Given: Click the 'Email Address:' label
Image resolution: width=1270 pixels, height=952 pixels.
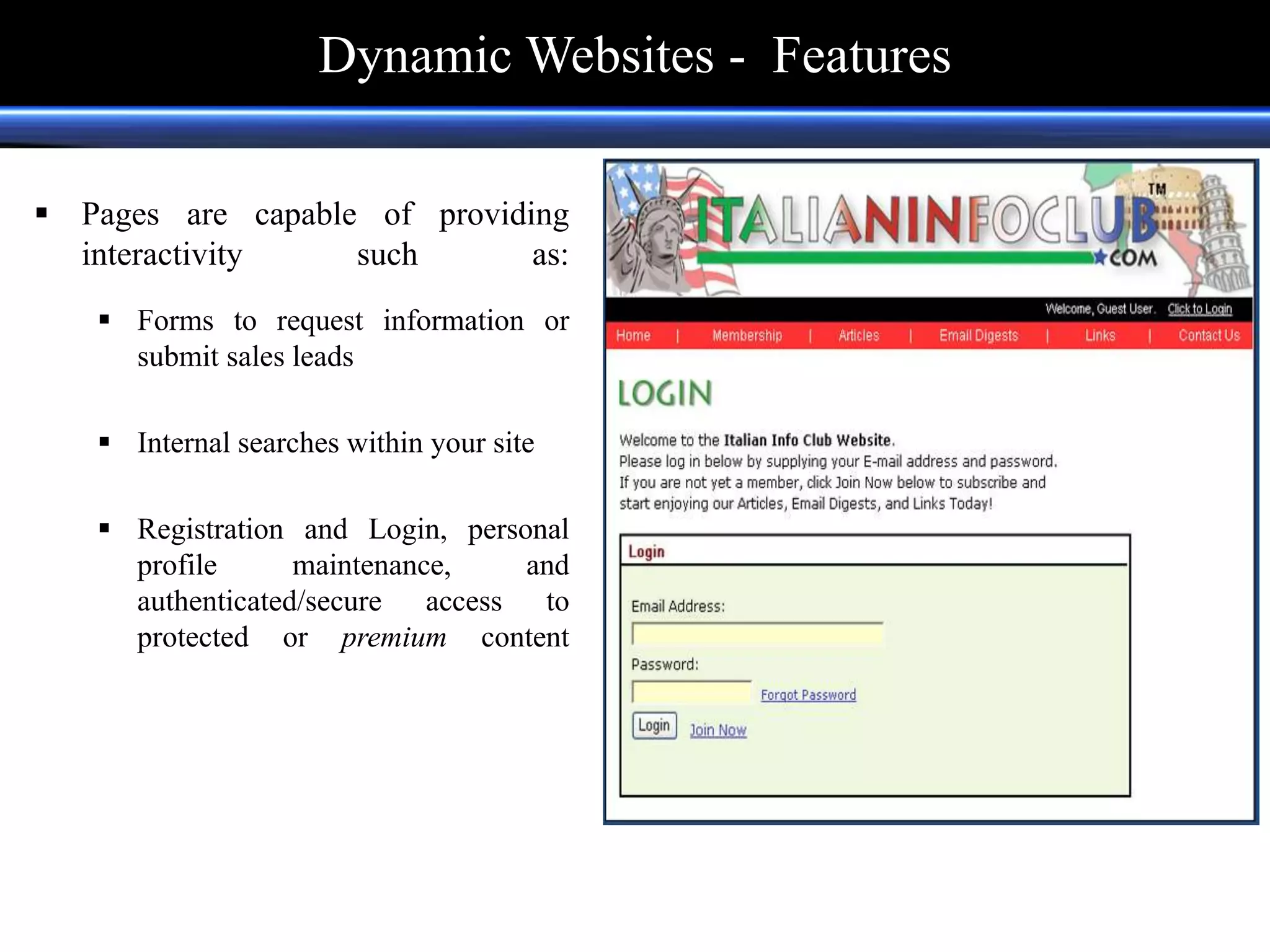Looking at the screenshot, I should [678, 606].
